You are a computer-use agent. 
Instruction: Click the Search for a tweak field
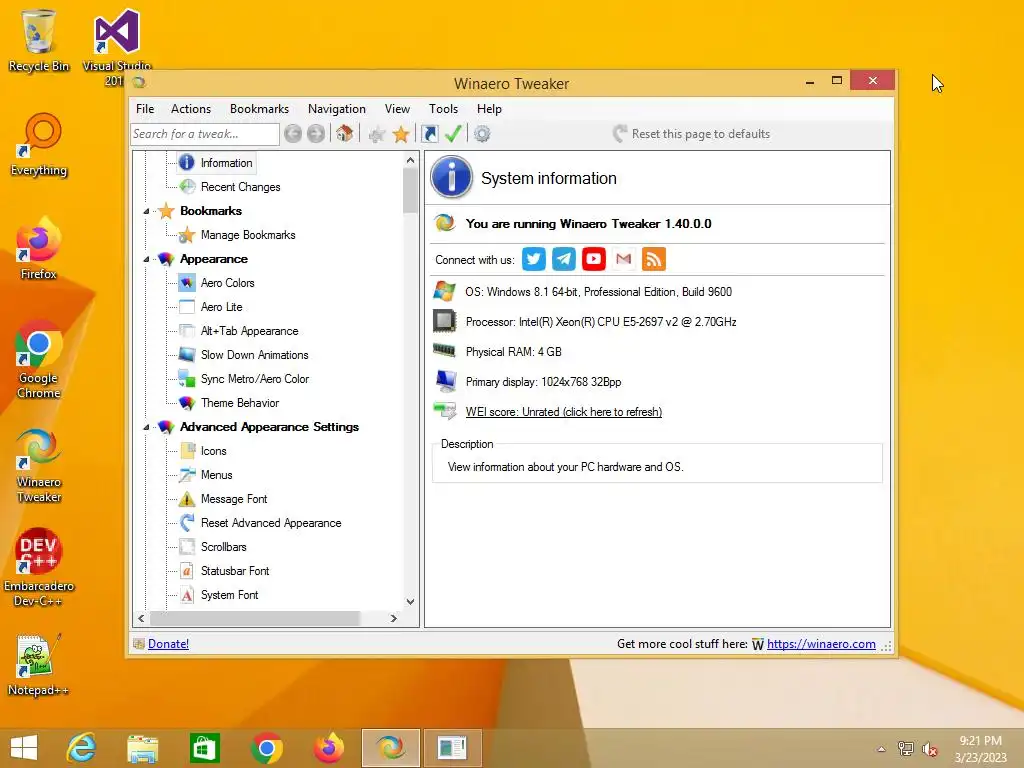coord(205,134)
